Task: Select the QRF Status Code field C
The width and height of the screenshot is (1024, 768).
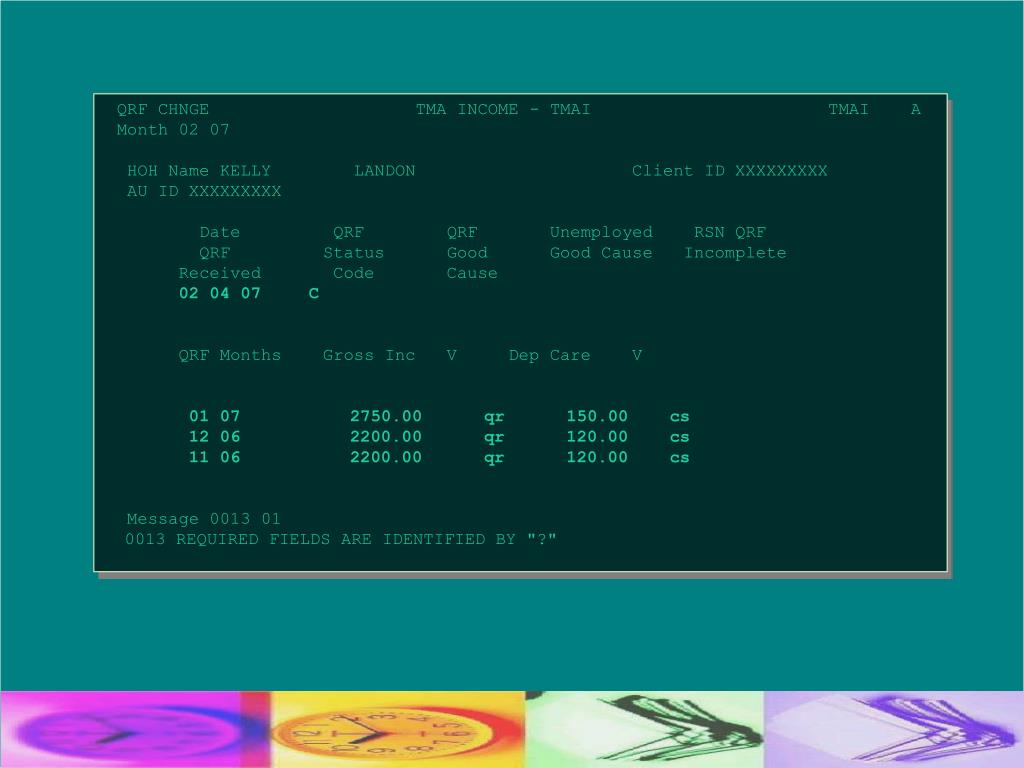Action: (314, 293)
